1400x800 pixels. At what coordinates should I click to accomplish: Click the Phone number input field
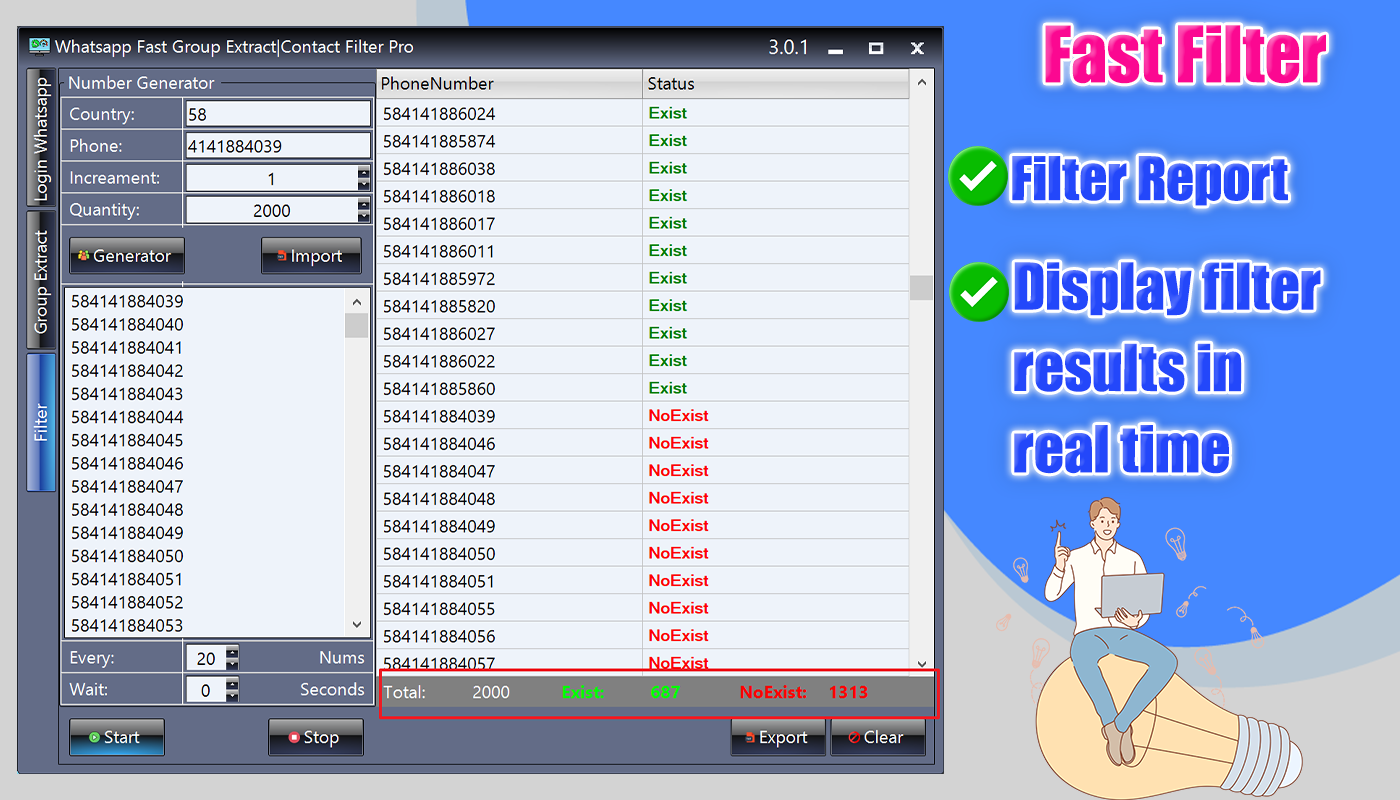pyautogui.click(x=278, y=146)
